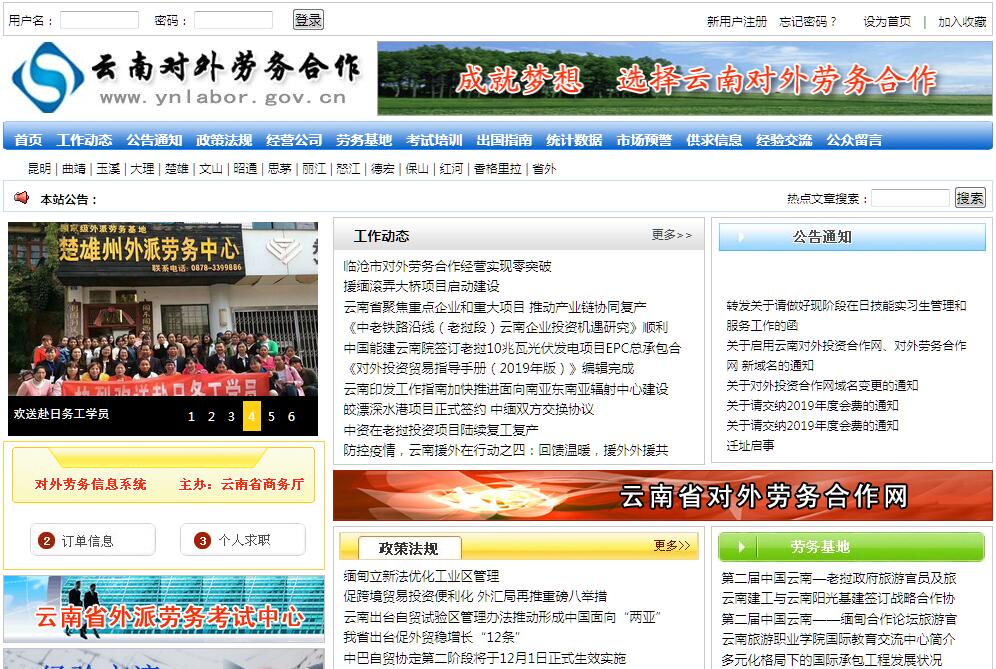Open the 市场预警 nav menu item
Image resolution: width=996 pixels, height=669 pixels.
pyautogui.click(x=644, y=140)
